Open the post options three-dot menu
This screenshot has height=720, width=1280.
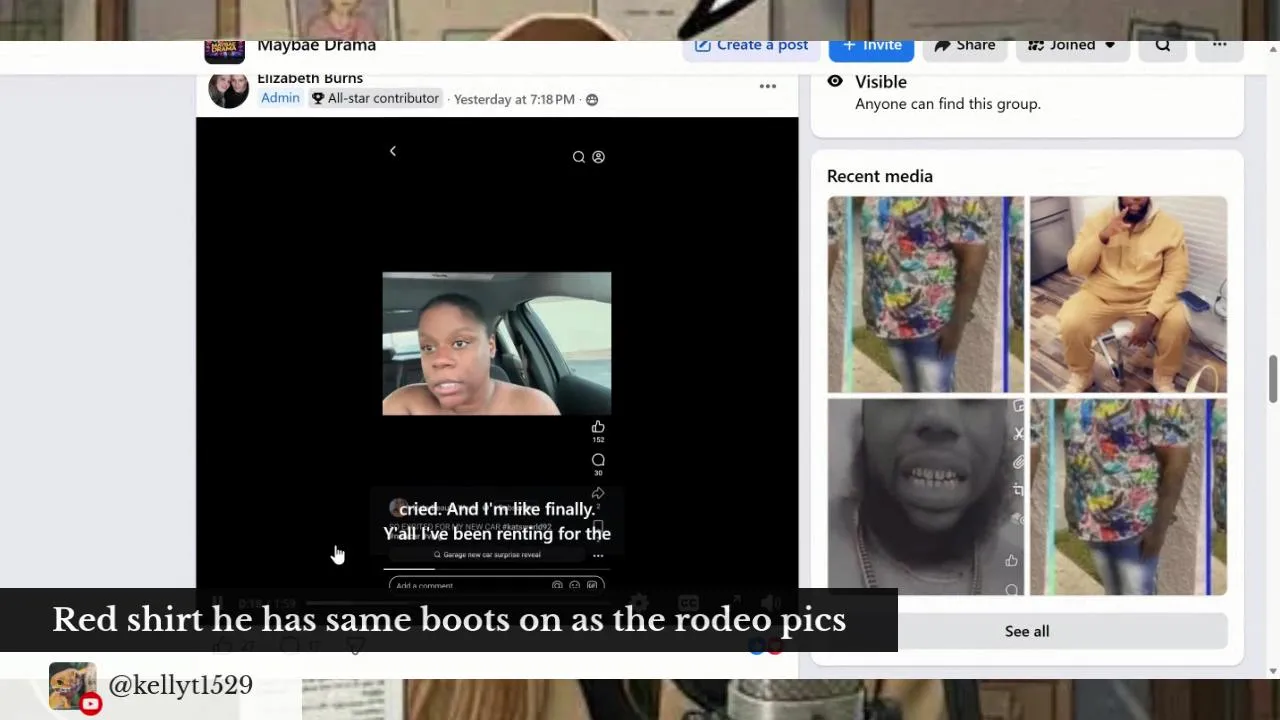768,86
